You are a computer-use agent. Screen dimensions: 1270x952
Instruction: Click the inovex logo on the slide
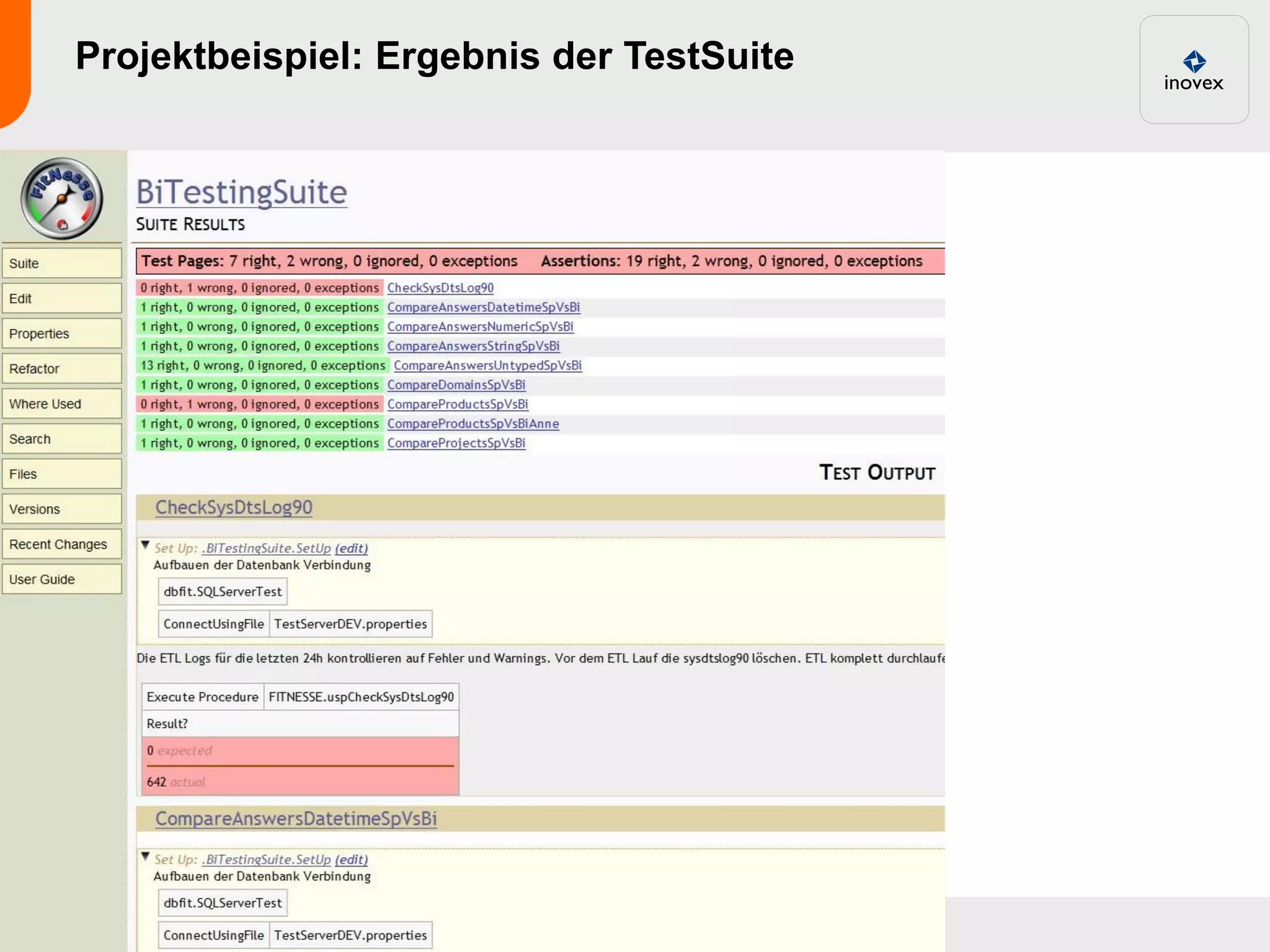[x=1194, y=70]
